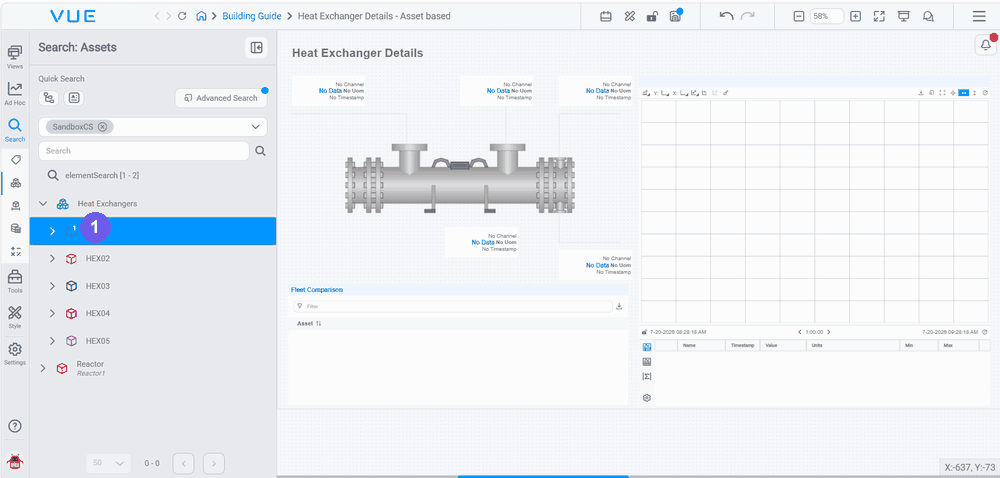Screen dimensions: 1000x478
Task: Select the tag search category icon
Action: (x=16, y=159)
